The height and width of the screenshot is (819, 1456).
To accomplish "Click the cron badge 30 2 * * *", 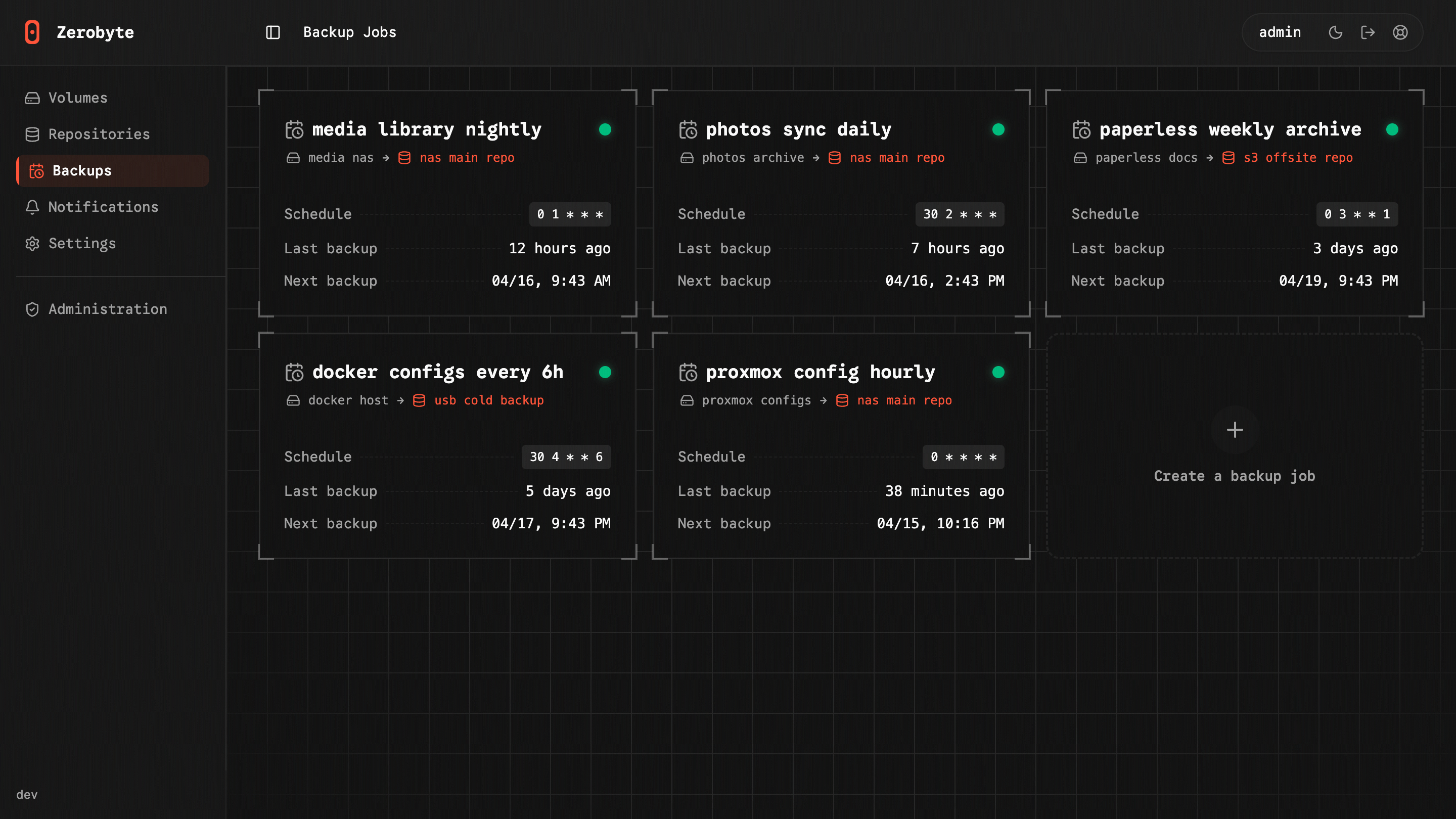I will (x=960, y=214).
